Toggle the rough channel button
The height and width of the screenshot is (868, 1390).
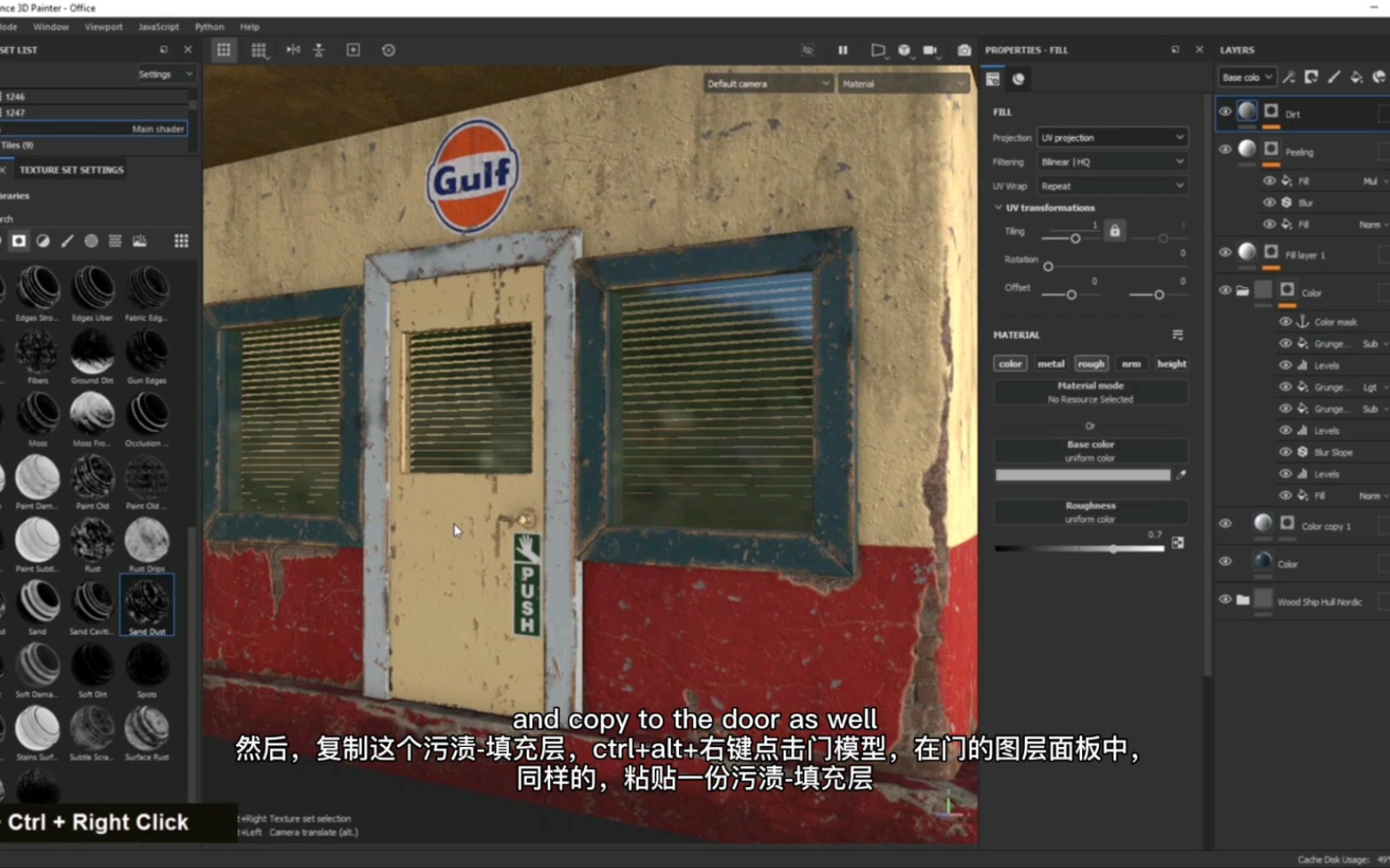[x=1091, y=364]
